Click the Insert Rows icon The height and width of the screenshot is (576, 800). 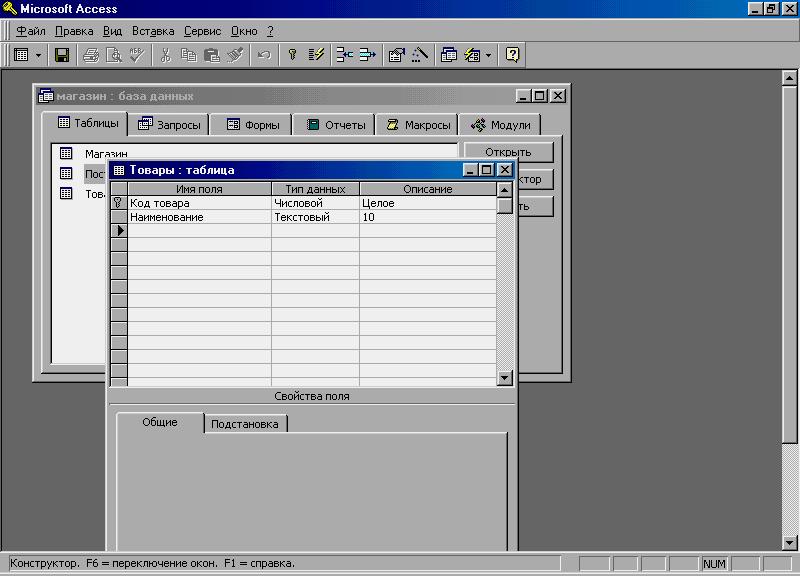[344, 55]
